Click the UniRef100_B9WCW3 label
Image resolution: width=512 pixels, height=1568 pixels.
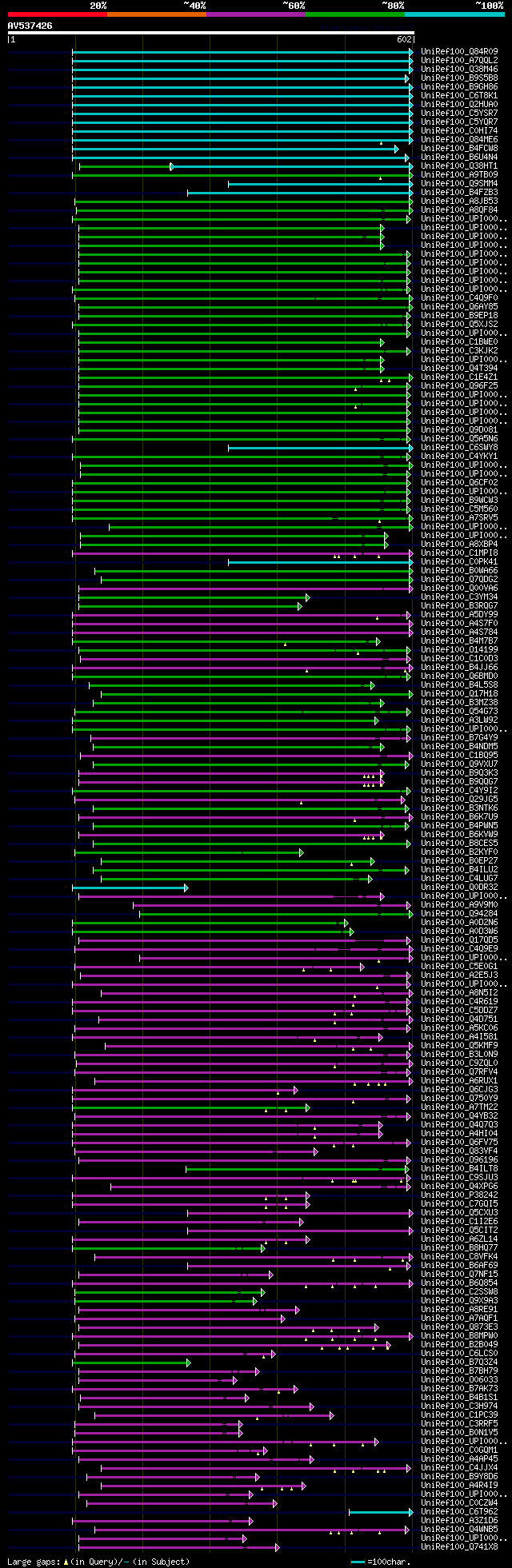point(459,501)
